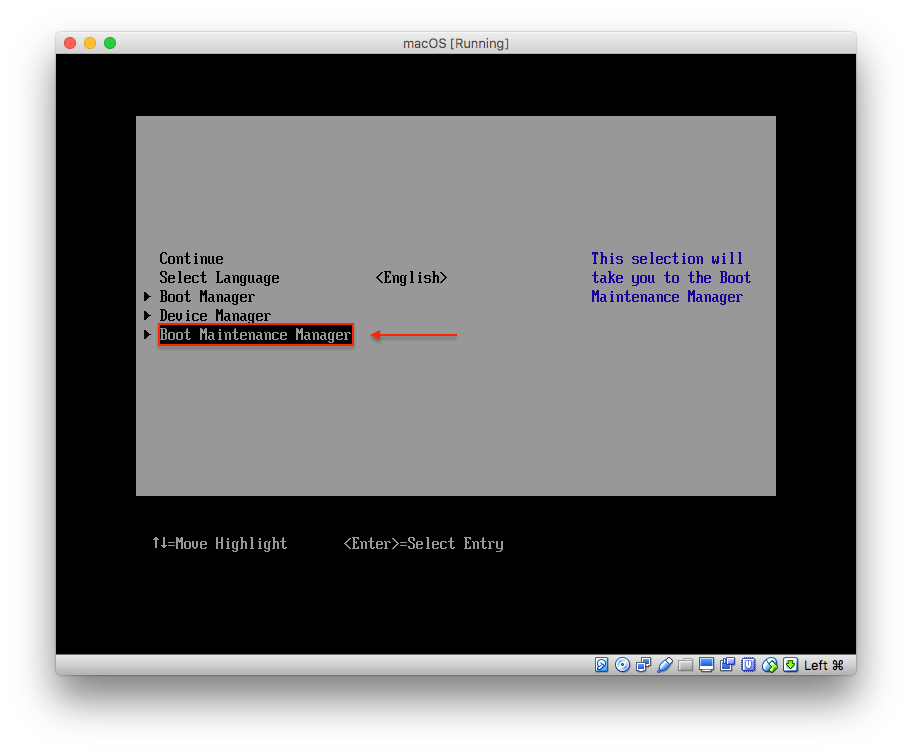Click the video capture status icon
This screenshot has height=755, width=912.
(x=728, y=665)
